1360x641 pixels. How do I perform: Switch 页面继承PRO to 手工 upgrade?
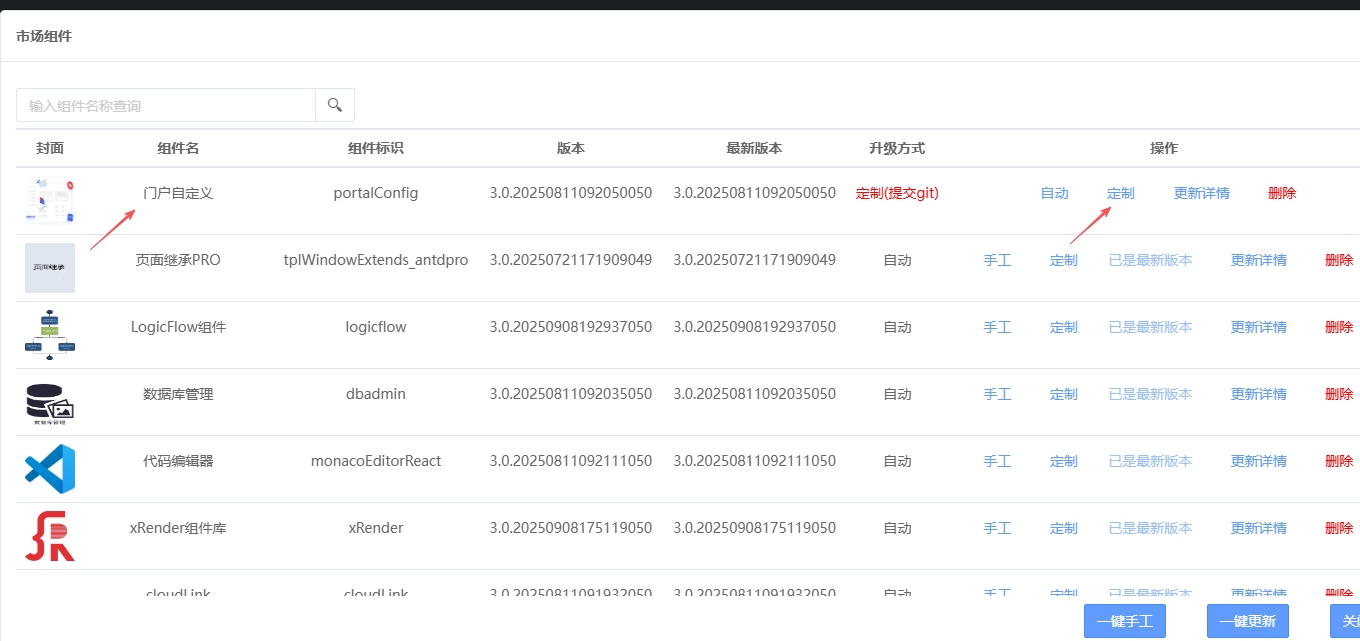[x=998, y=260]
